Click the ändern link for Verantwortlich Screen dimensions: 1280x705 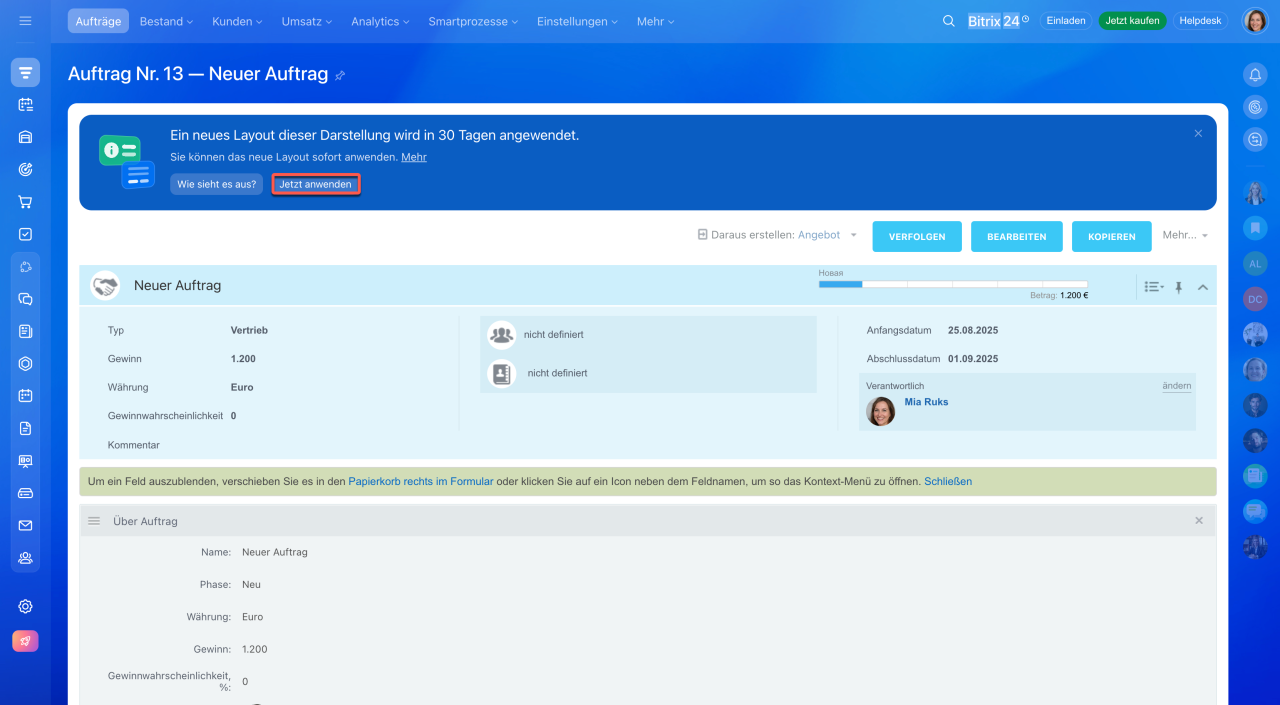1176,386
